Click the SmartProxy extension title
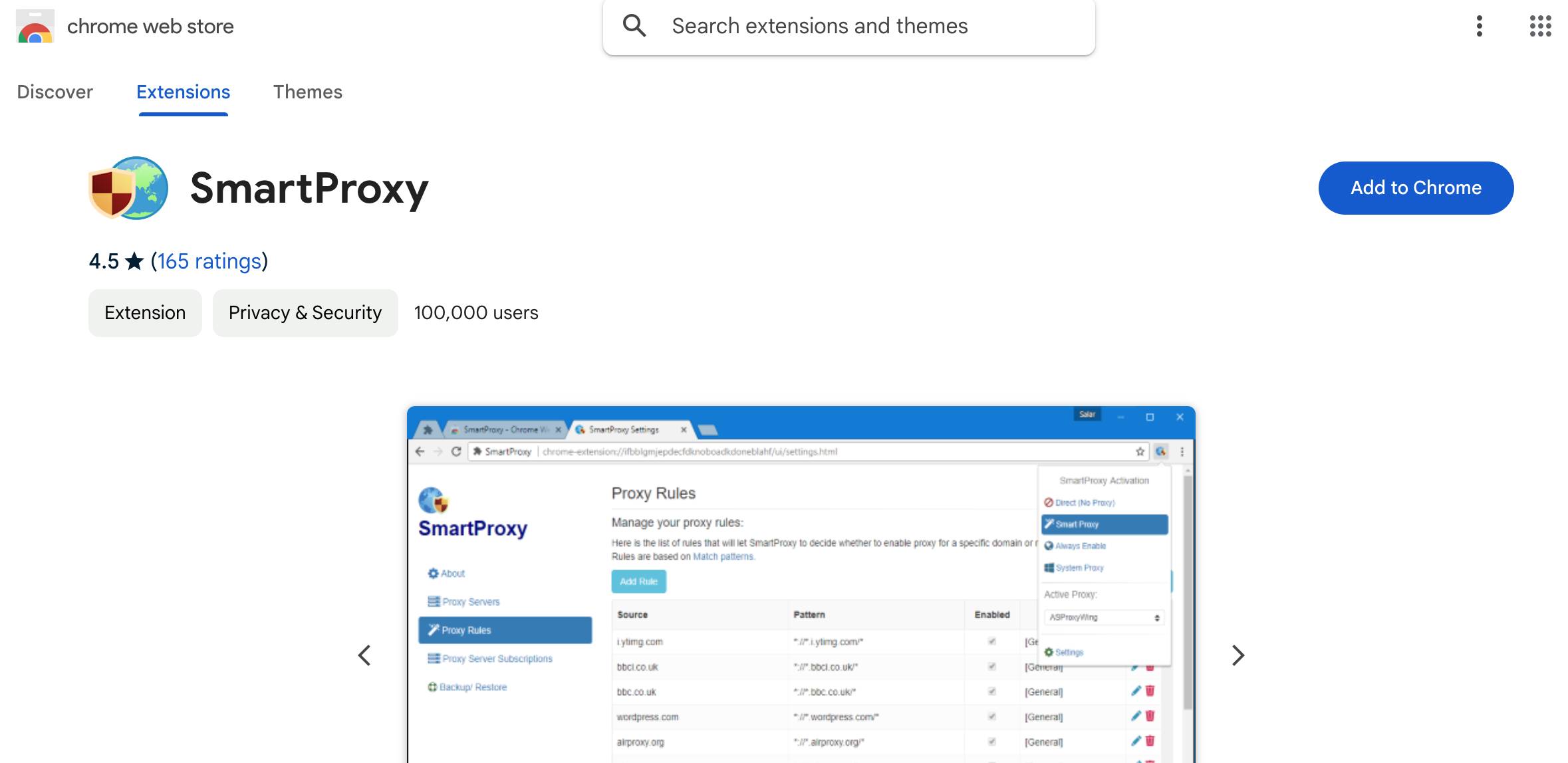 pos(309,189)
